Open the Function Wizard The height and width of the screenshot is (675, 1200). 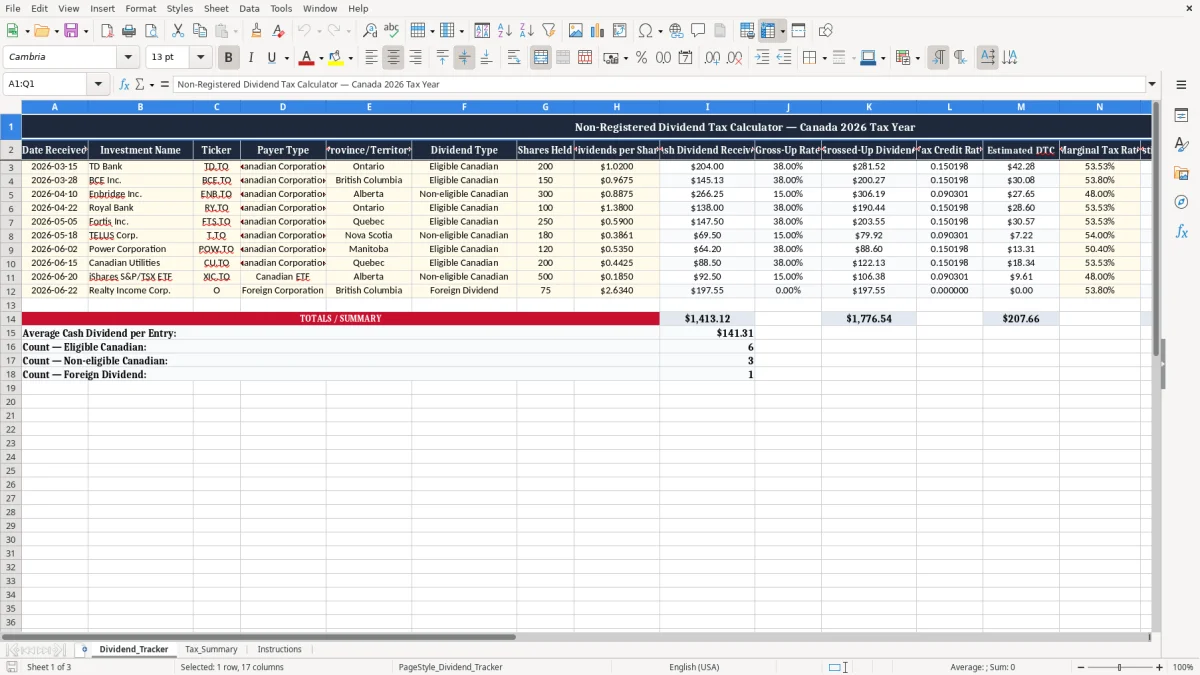click(124, 84)
